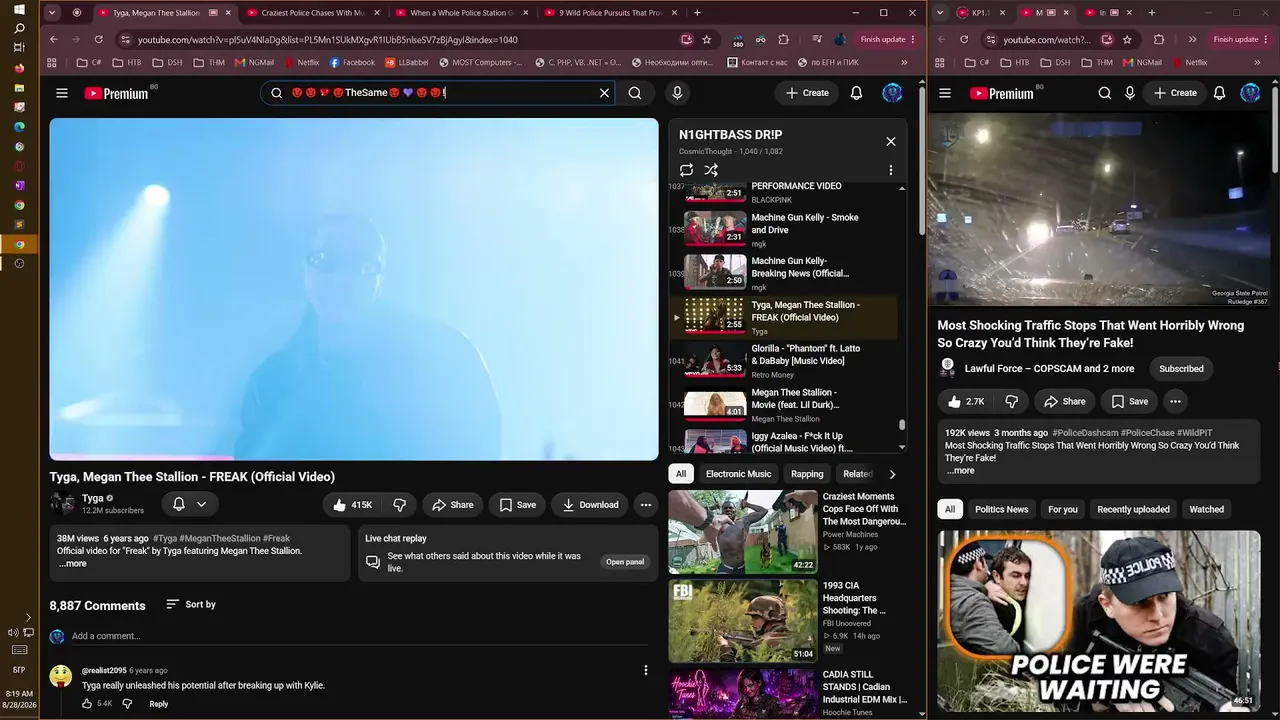Open more actions for Traffic Stops video
1280x720 pixels.
tap(1175, 401)
